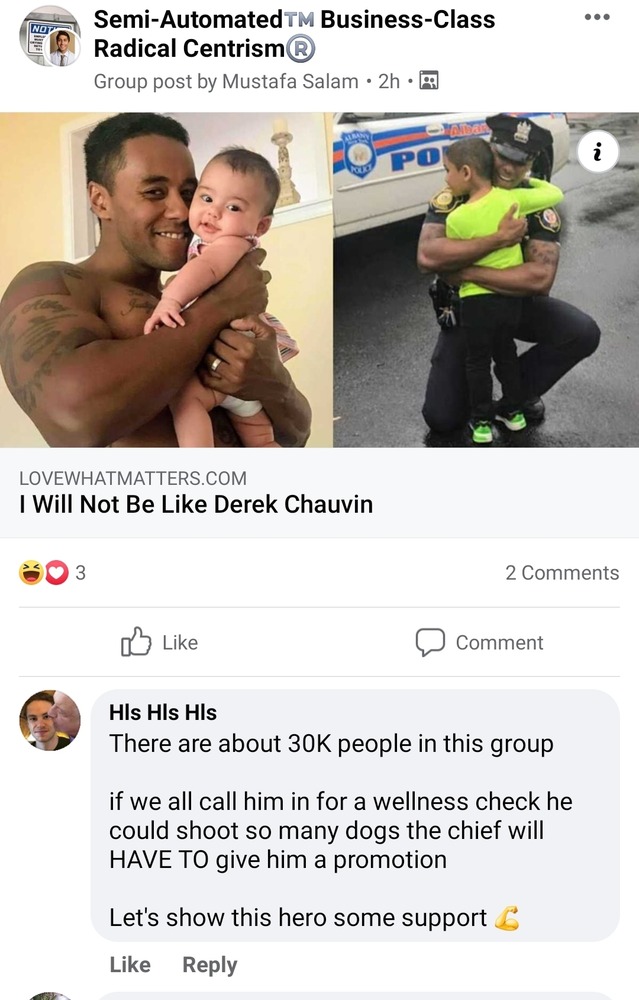View the 2 Comments list

coord(562,573)
